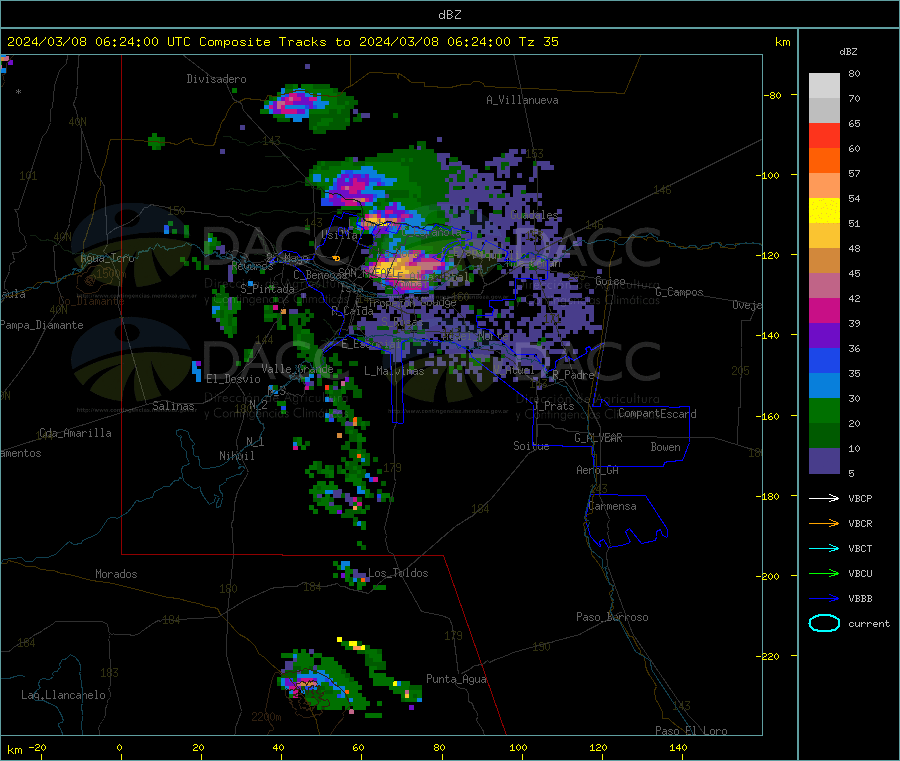Pick the blue 36 dBZ color swatch
Screen dimensions: 900x761
824,360
